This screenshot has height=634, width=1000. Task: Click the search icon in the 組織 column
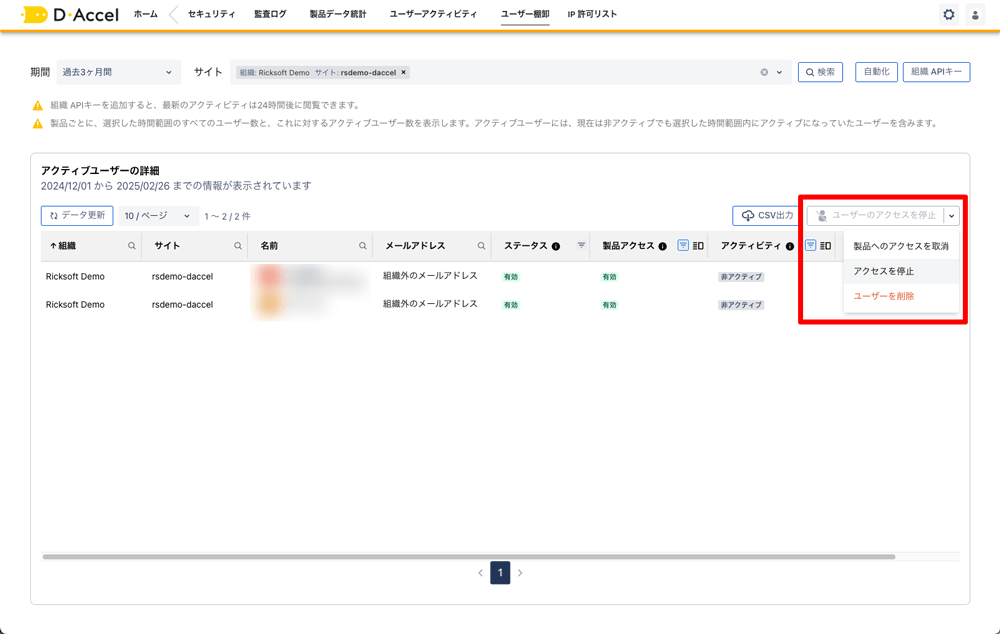point(131,246)
